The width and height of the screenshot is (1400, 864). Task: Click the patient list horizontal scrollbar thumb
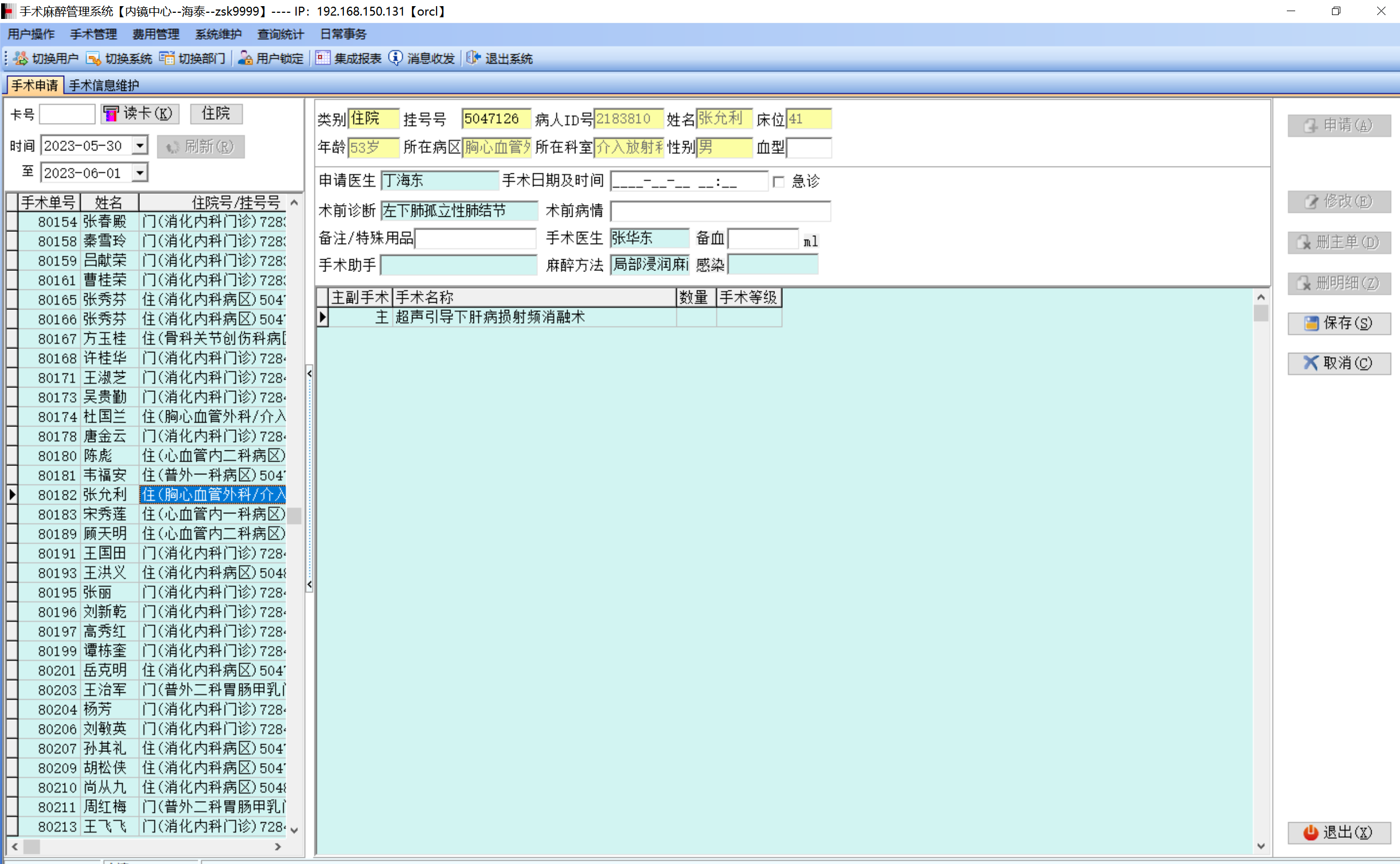(31, 846)
